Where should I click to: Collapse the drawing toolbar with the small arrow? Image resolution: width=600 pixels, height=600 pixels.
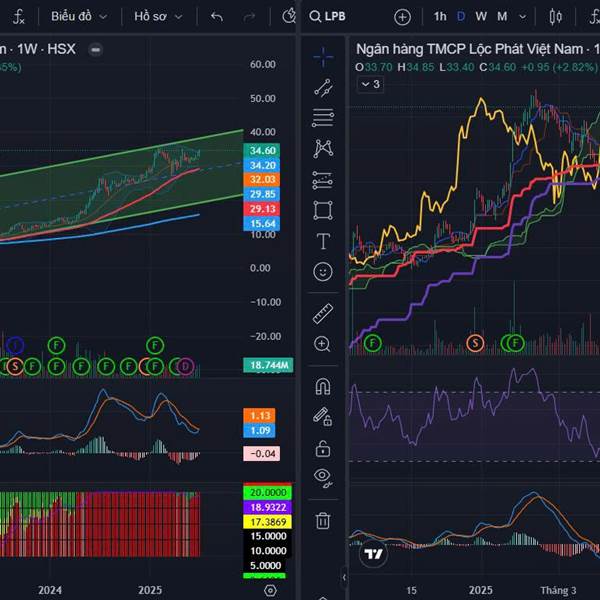pyautogui.click(x=344, y=577)
